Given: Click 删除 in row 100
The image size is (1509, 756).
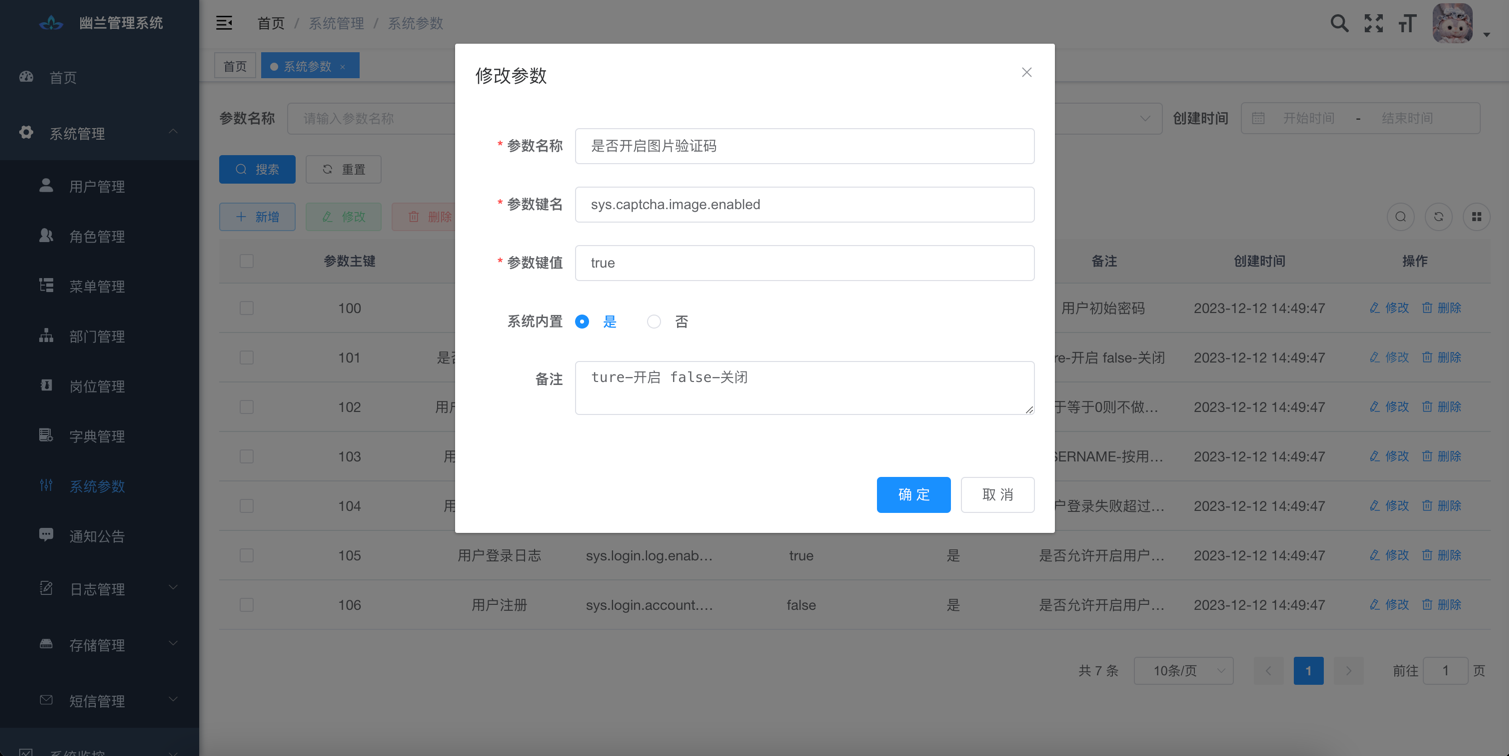Looking at the screenshot, I should (1442, 308).
